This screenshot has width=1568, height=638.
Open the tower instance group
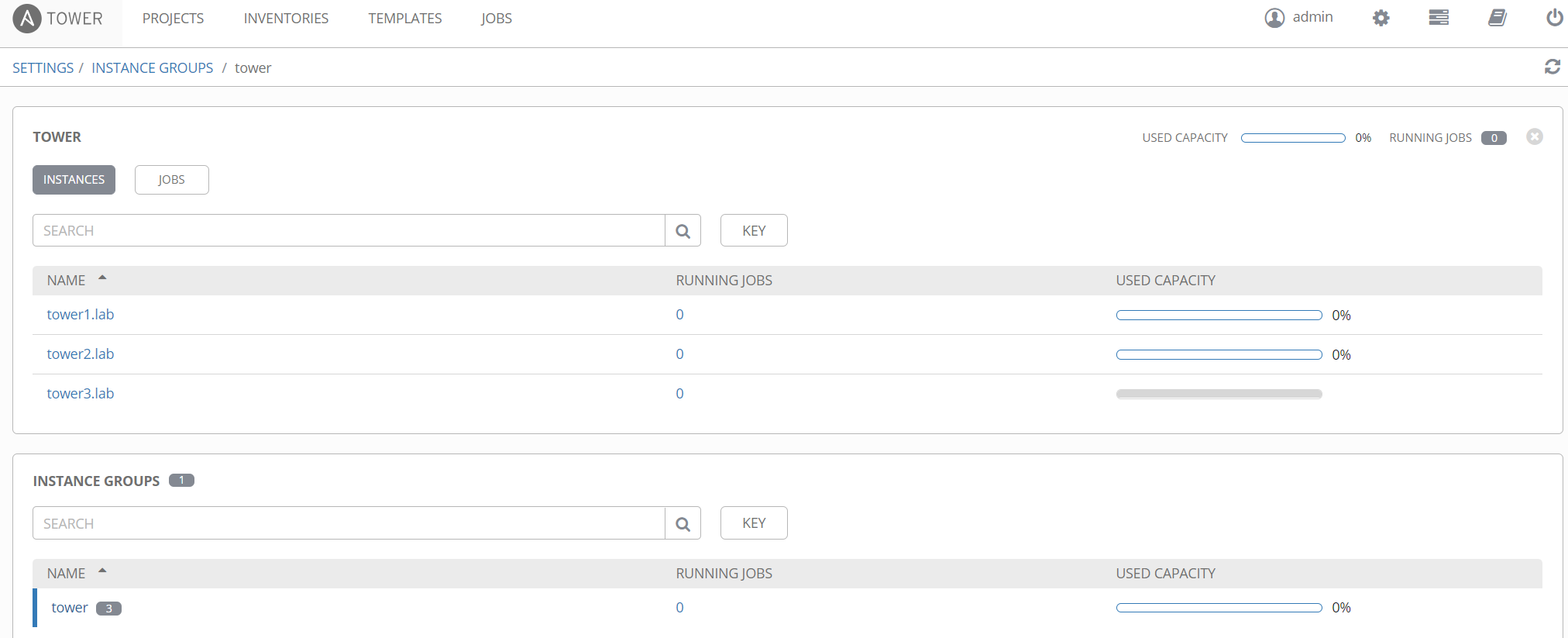pos(70,608)
